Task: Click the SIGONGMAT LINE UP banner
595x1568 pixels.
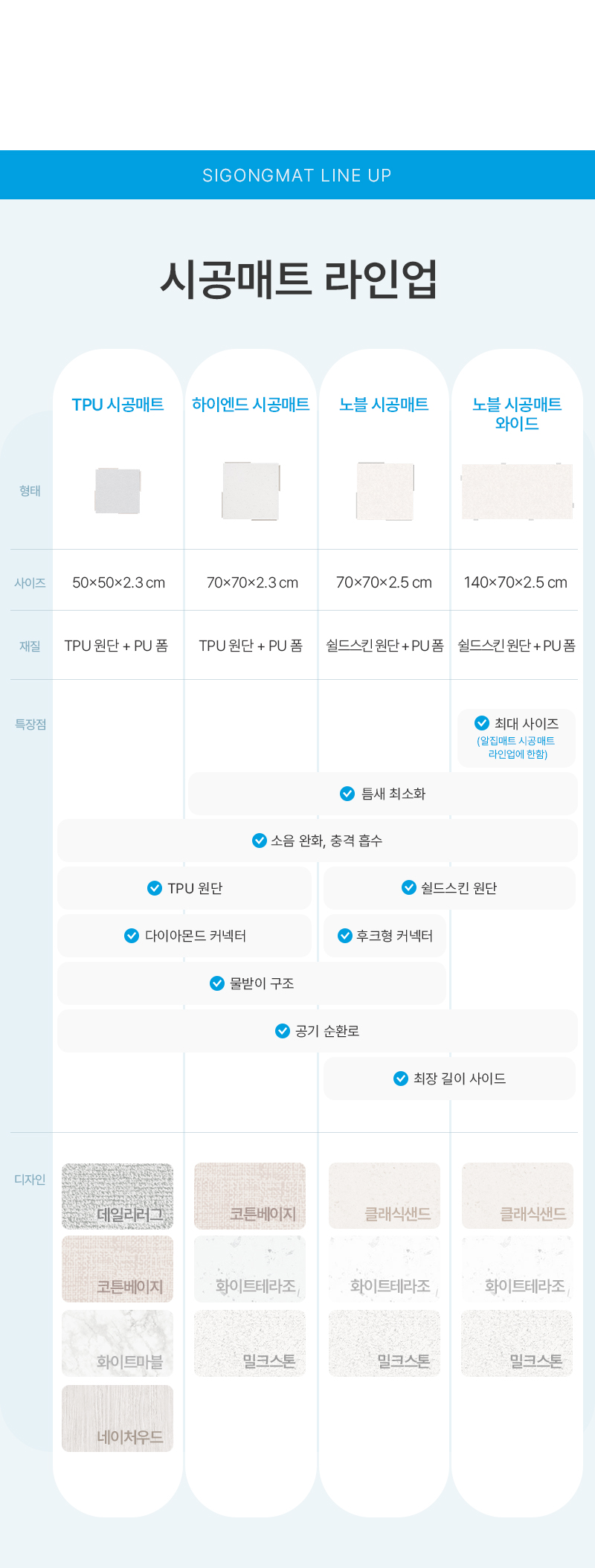Action: (297, 176)
